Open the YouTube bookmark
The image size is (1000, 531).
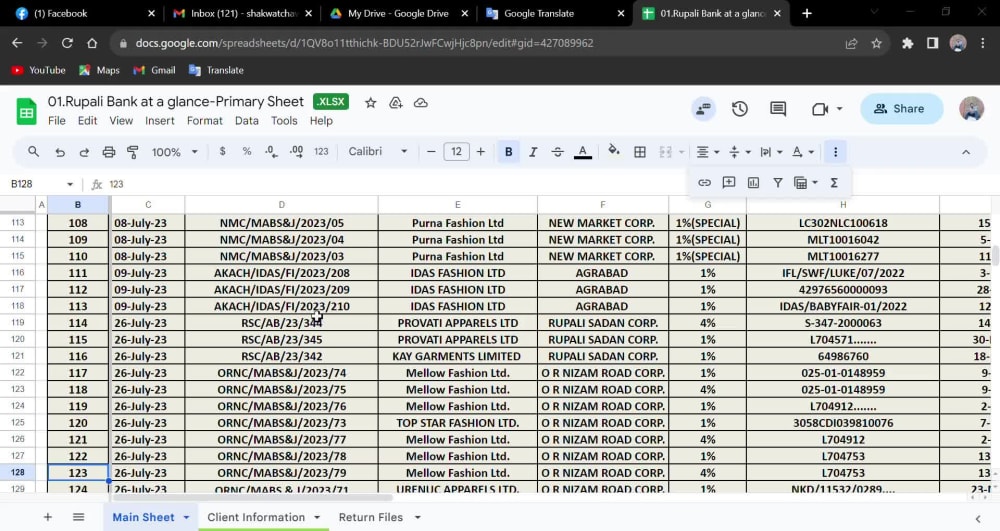click(39, 70)
